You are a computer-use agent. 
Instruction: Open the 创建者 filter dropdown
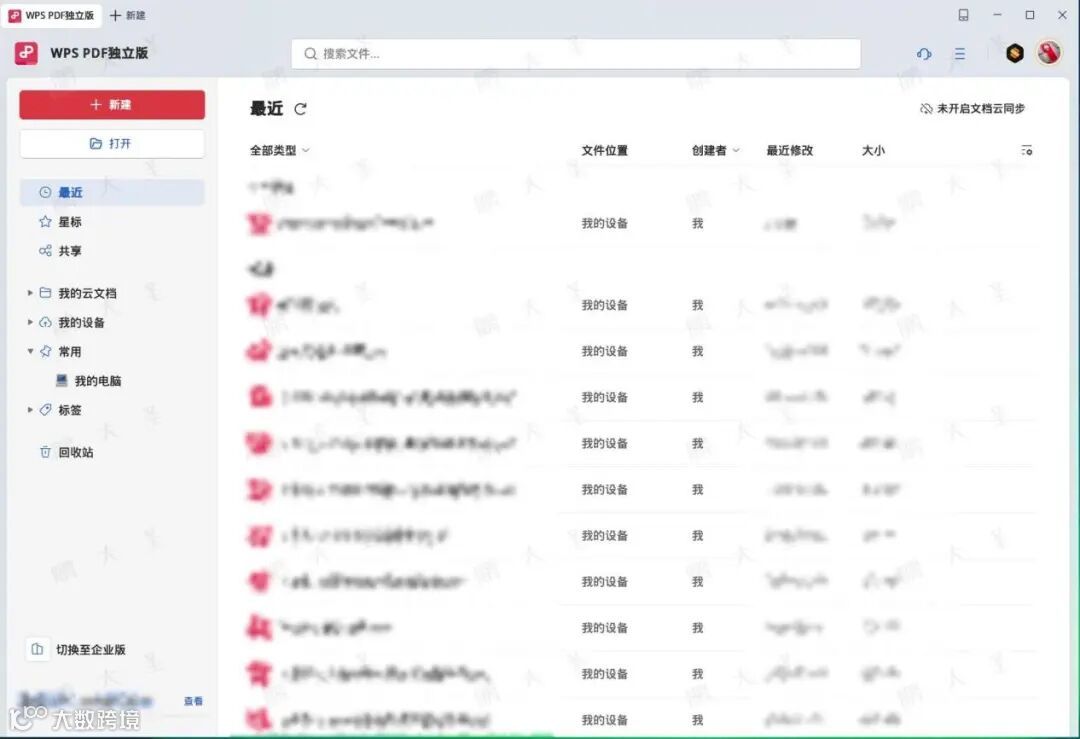pos(715,150)
